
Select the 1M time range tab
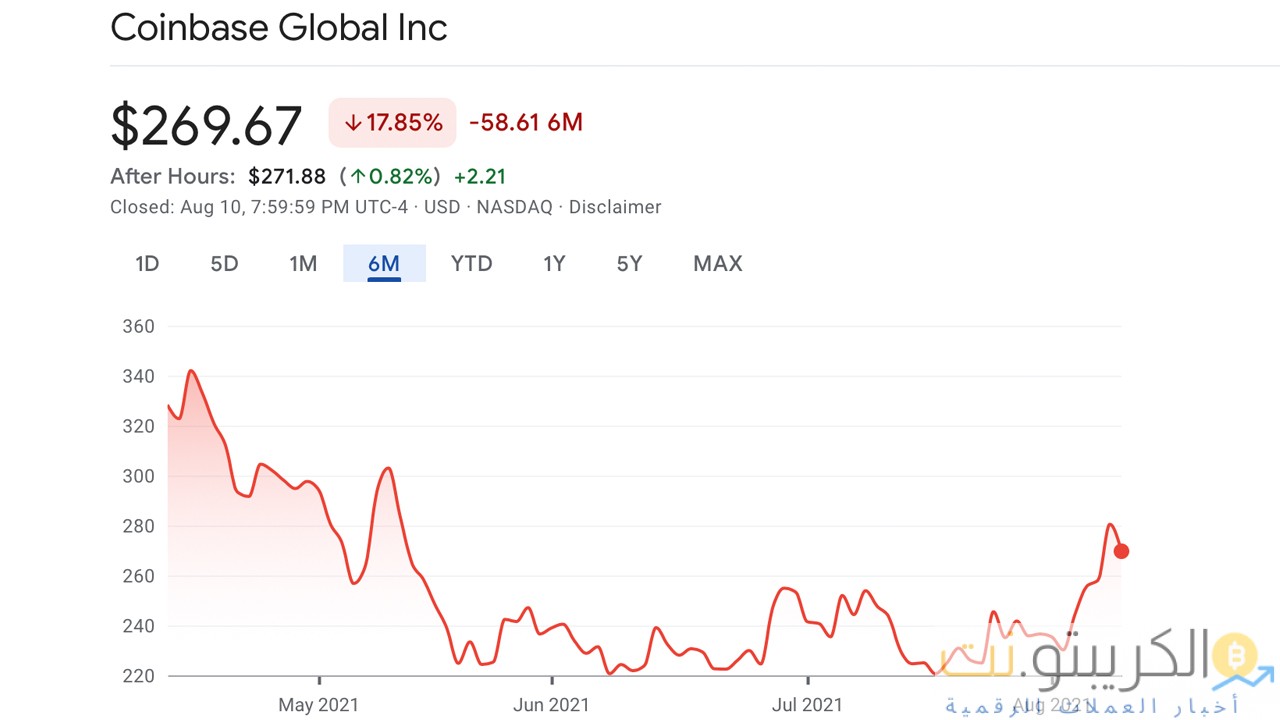[303, 264]
